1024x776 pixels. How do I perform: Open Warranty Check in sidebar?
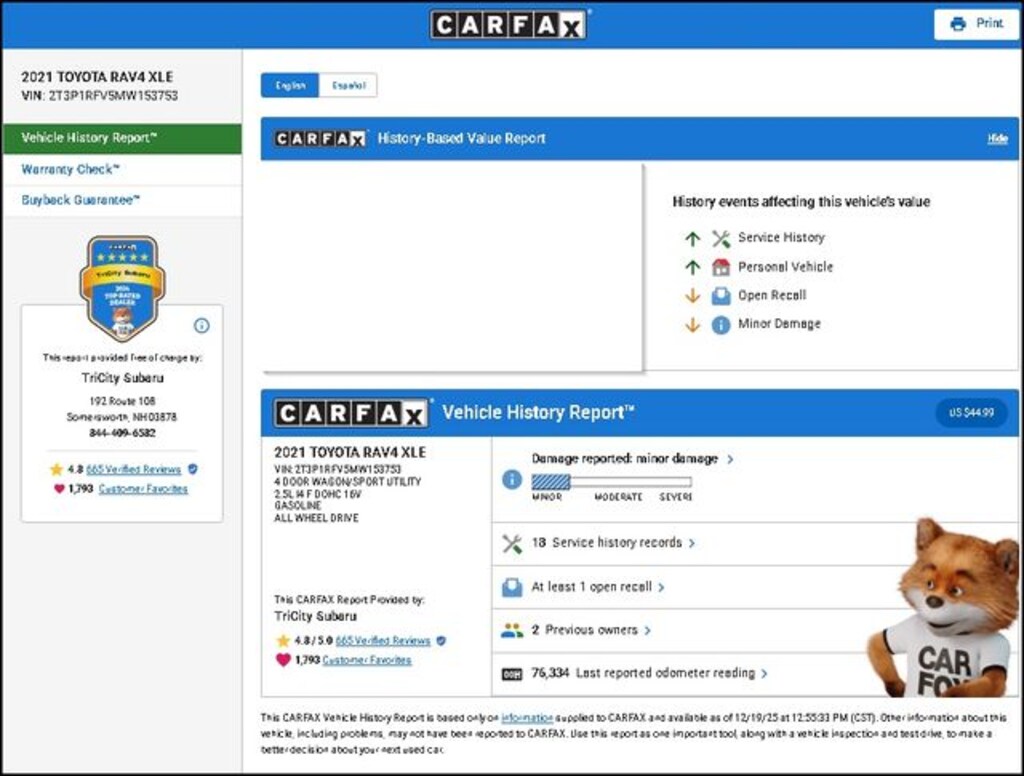click(x=70, y=170)
